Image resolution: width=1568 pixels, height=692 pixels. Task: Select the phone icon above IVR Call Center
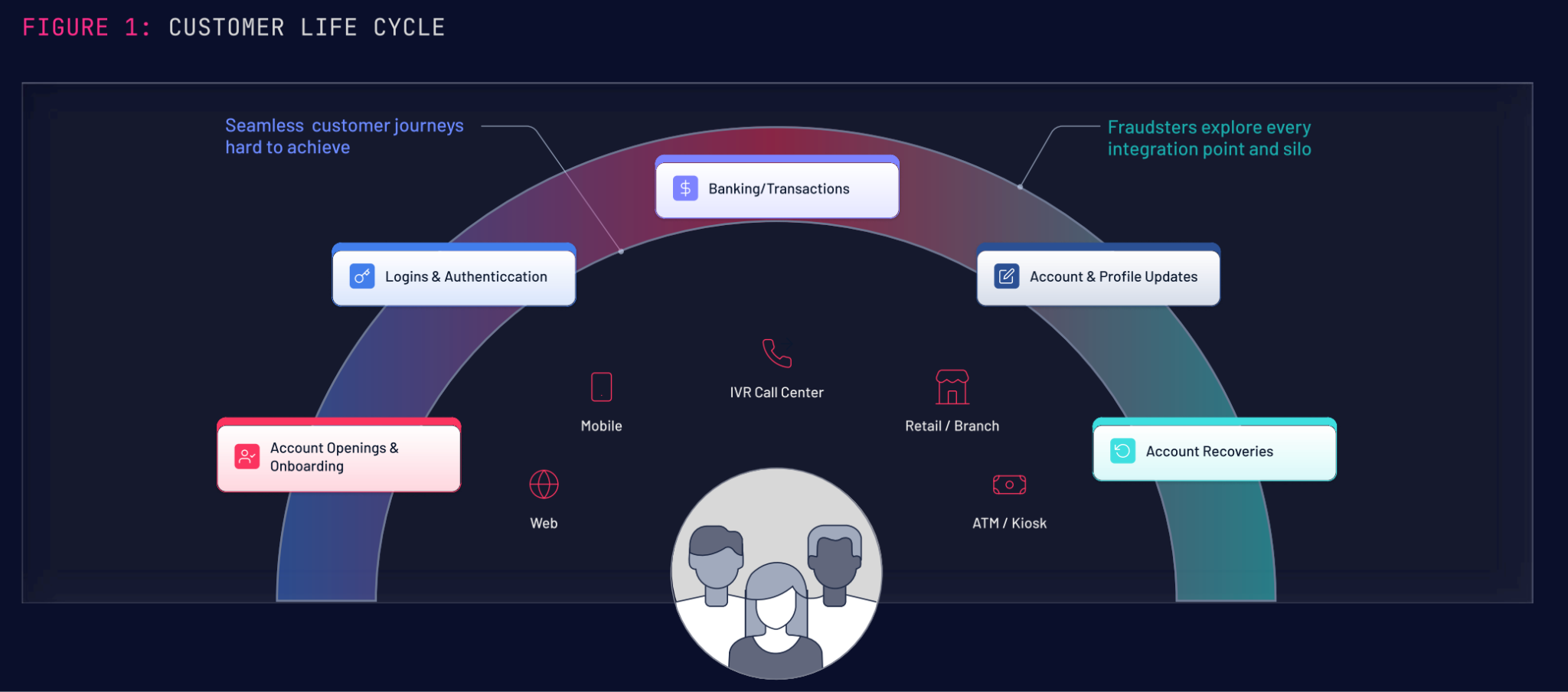(777, 353)
